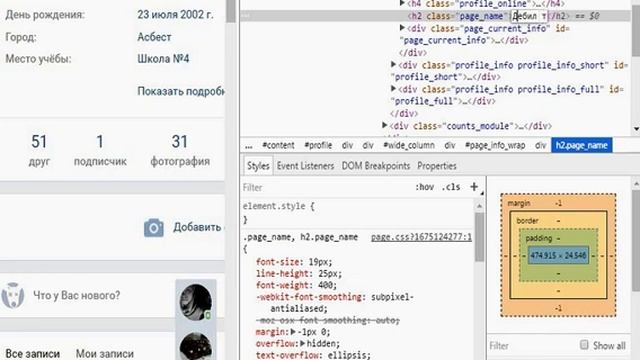Expand the h4 profile_online node
The height and width of the screenshot is (360, 640).
tap(402, 4)
